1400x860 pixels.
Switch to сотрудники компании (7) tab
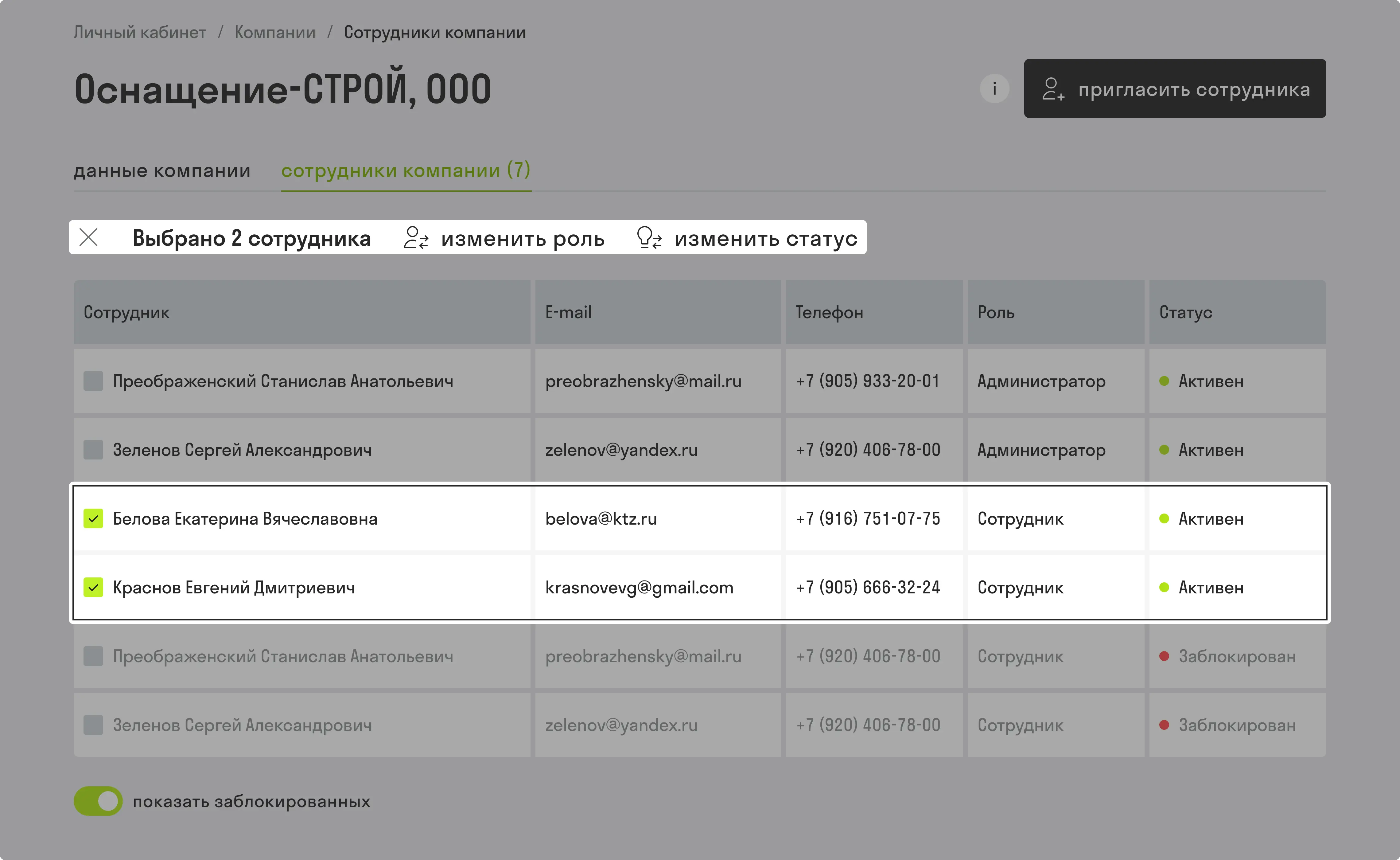pyautogui.click(x=406, y=170)
